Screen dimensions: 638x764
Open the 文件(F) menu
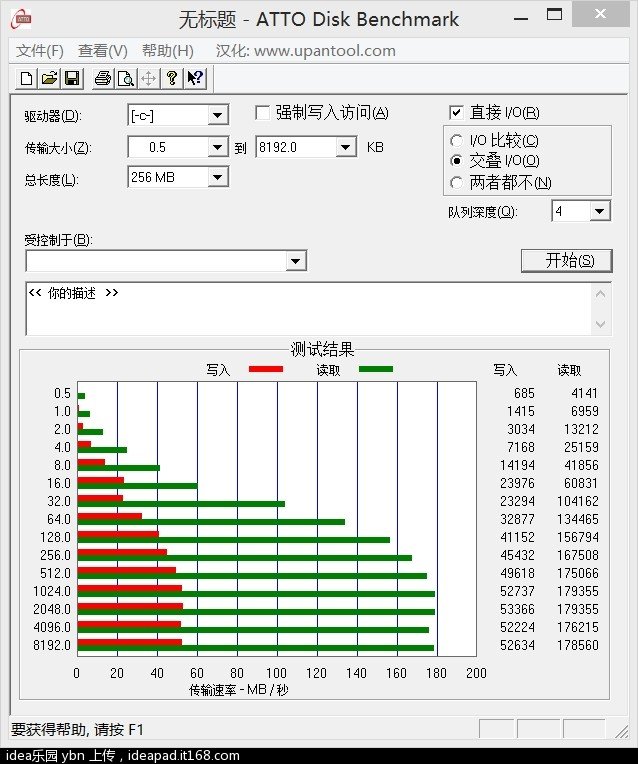[x=40, y=51]
